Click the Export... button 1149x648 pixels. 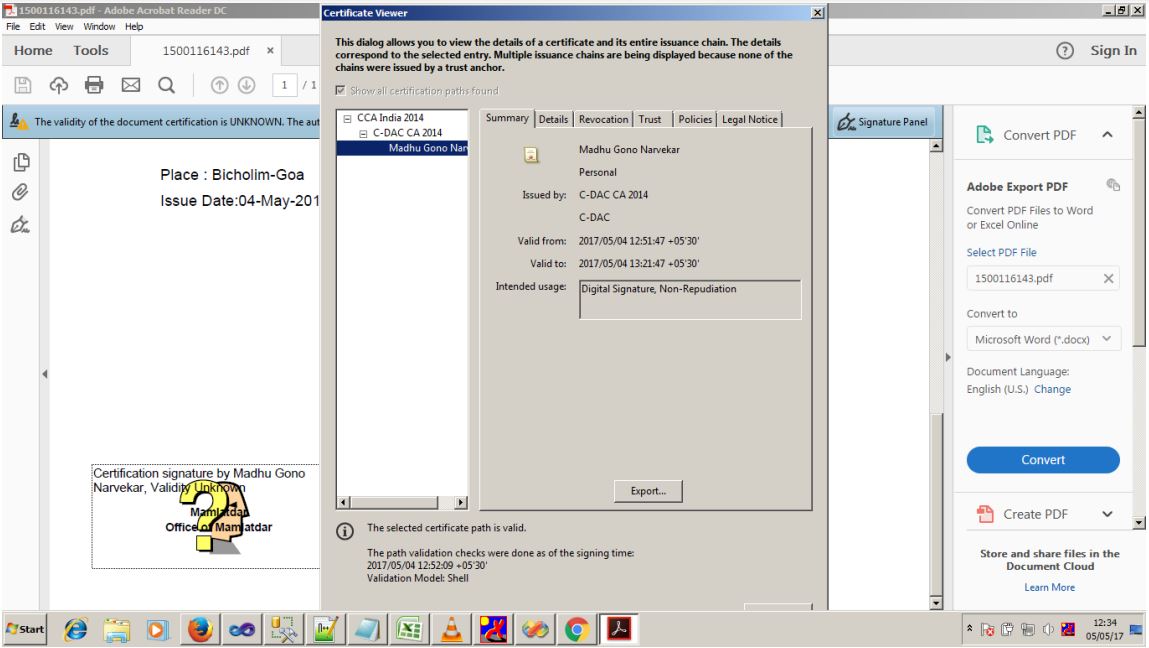tap(648, 491)
